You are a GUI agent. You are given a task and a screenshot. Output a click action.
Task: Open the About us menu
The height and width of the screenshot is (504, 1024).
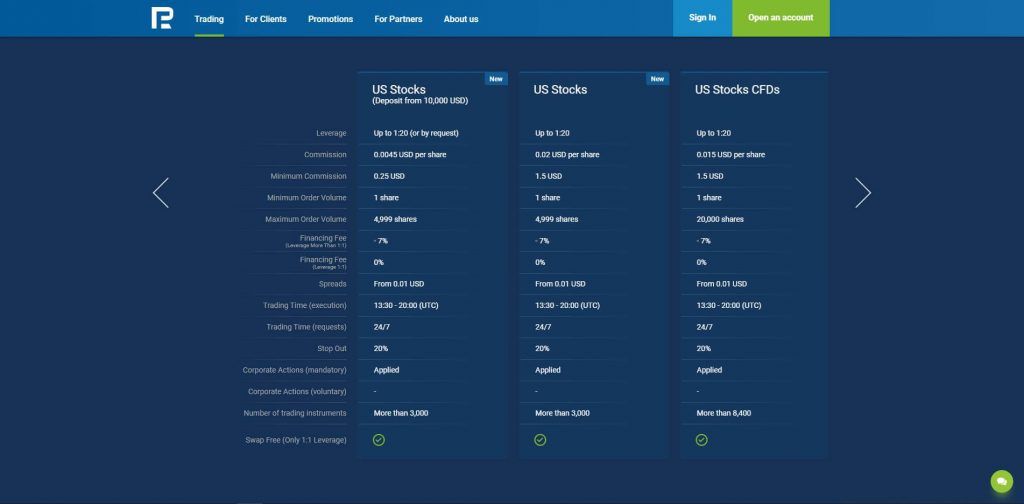pyautogui.click(x=461, y=19)
